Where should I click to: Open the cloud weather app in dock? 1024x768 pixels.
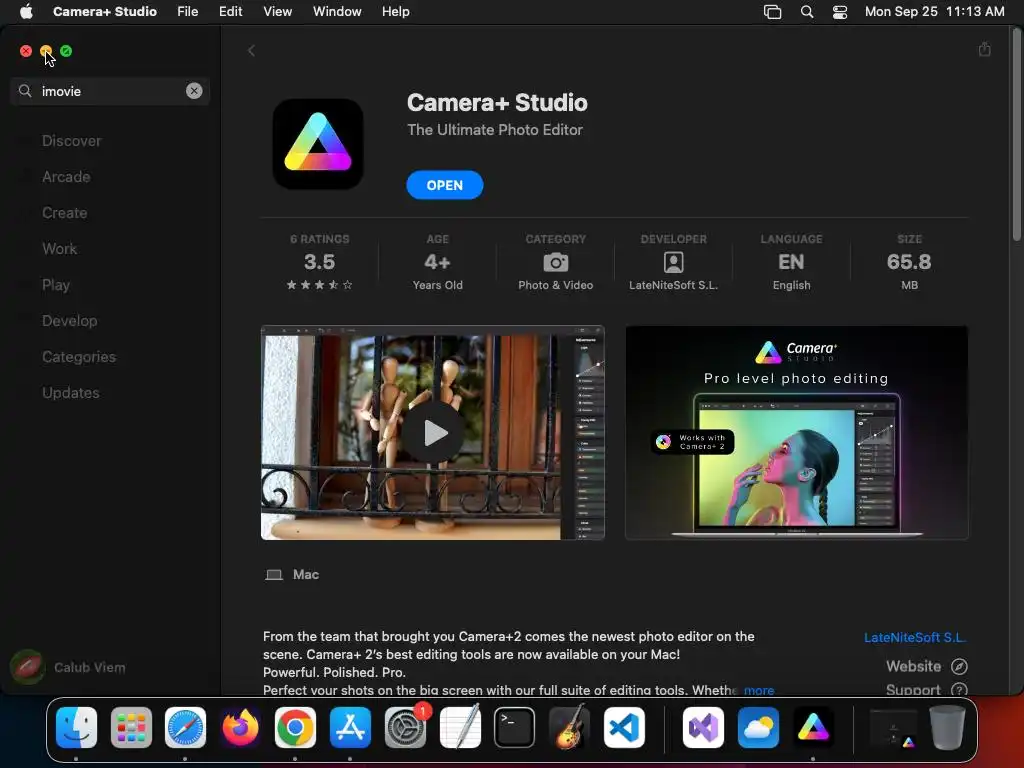pyautogui.click(x=758, y=727)
